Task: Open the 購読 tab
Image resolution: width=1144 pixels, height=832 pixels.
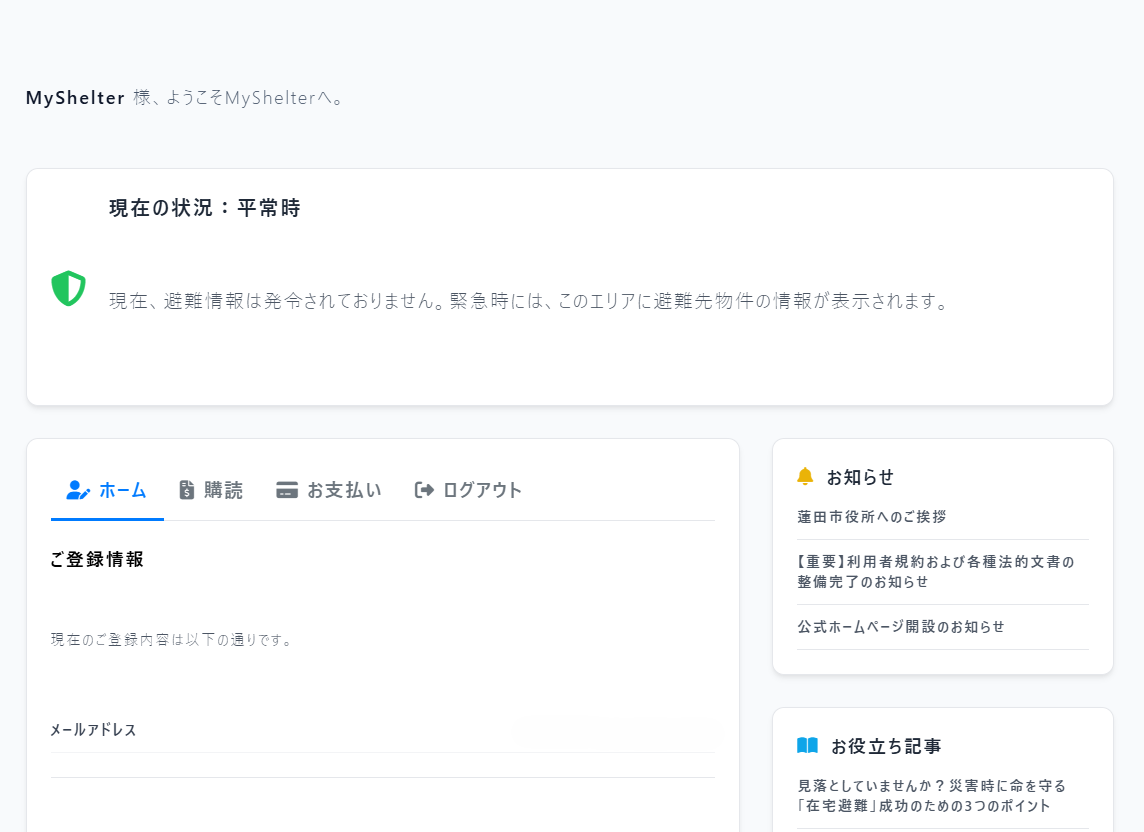Action: coord(212,490)
